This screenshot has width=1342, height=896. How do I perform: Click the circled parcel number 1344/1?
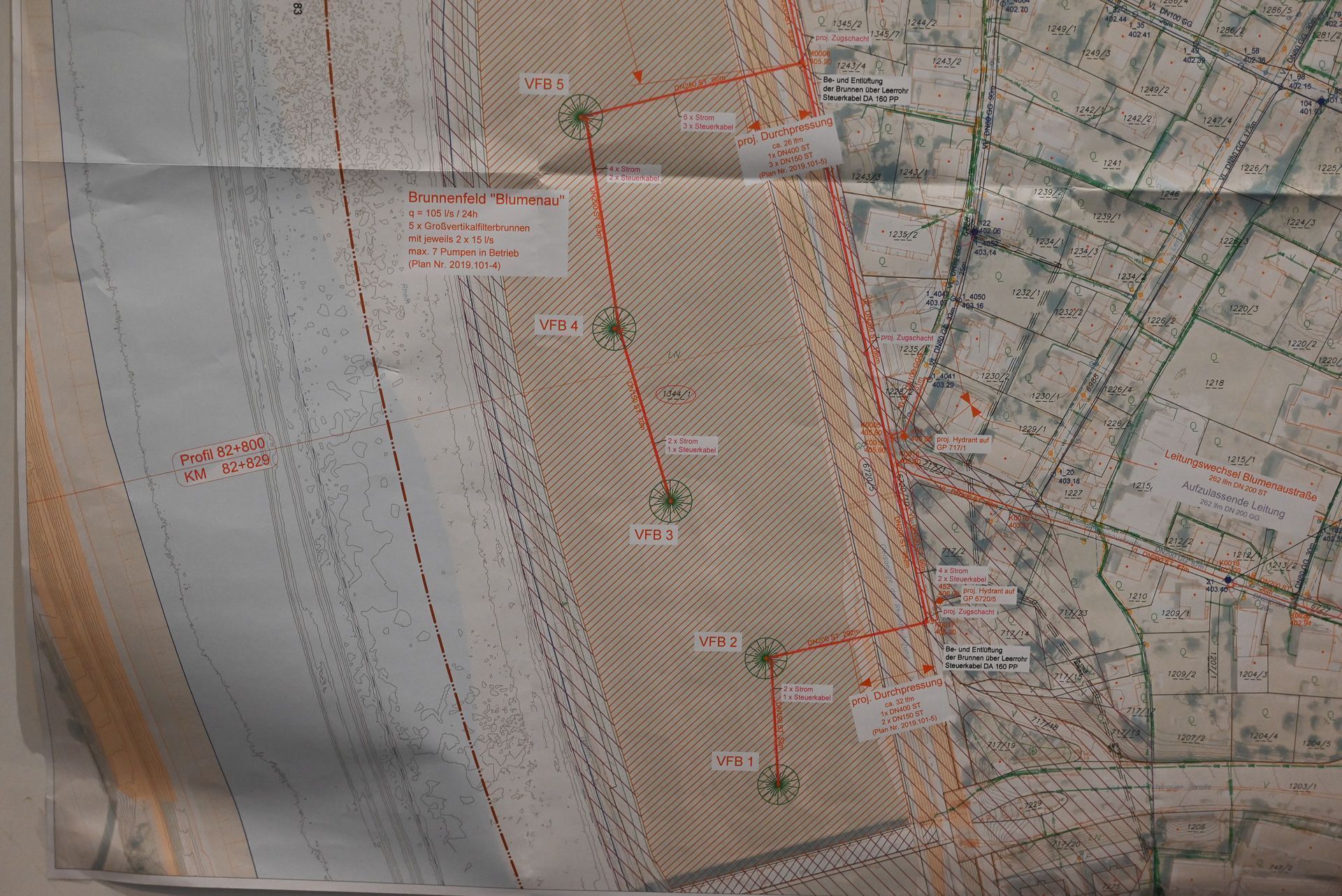(x=675, y=394)
